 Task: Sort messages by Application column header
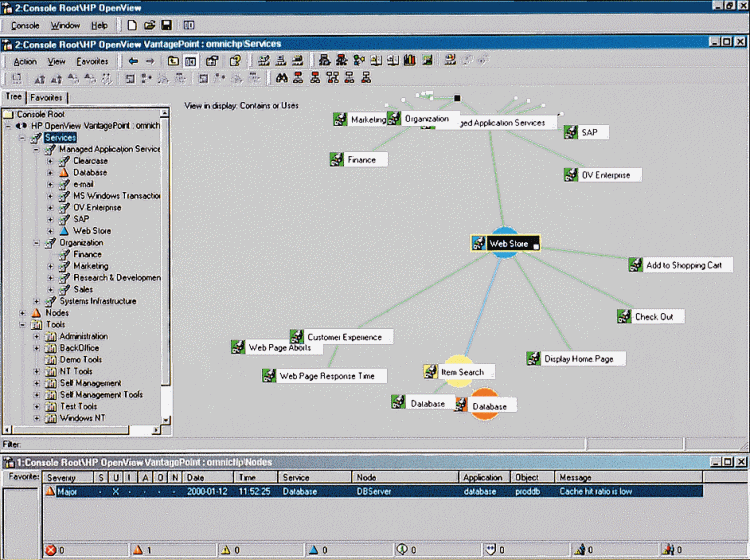(484, 477)
